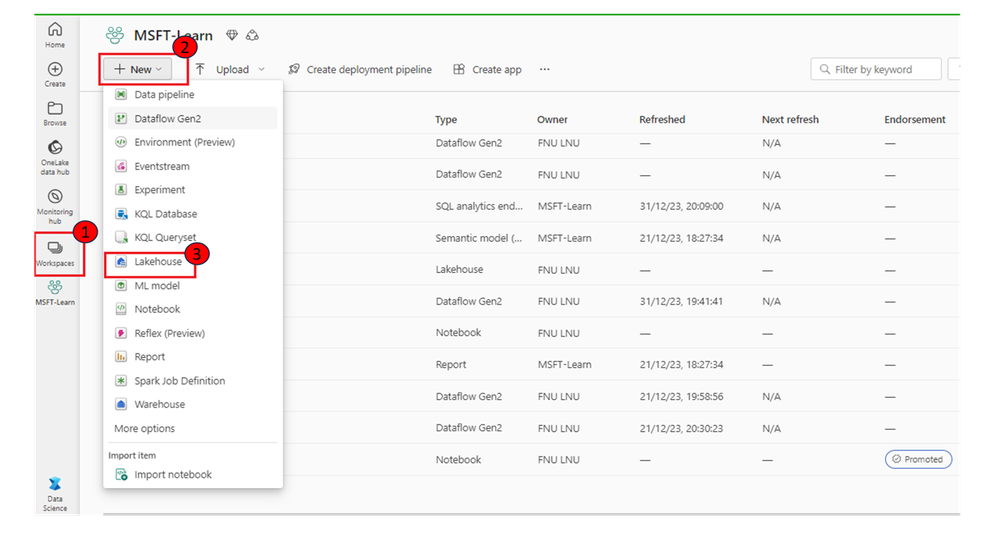Click the Create app button
The width and height of the screenshot is (999, 542).
(487, 69)
